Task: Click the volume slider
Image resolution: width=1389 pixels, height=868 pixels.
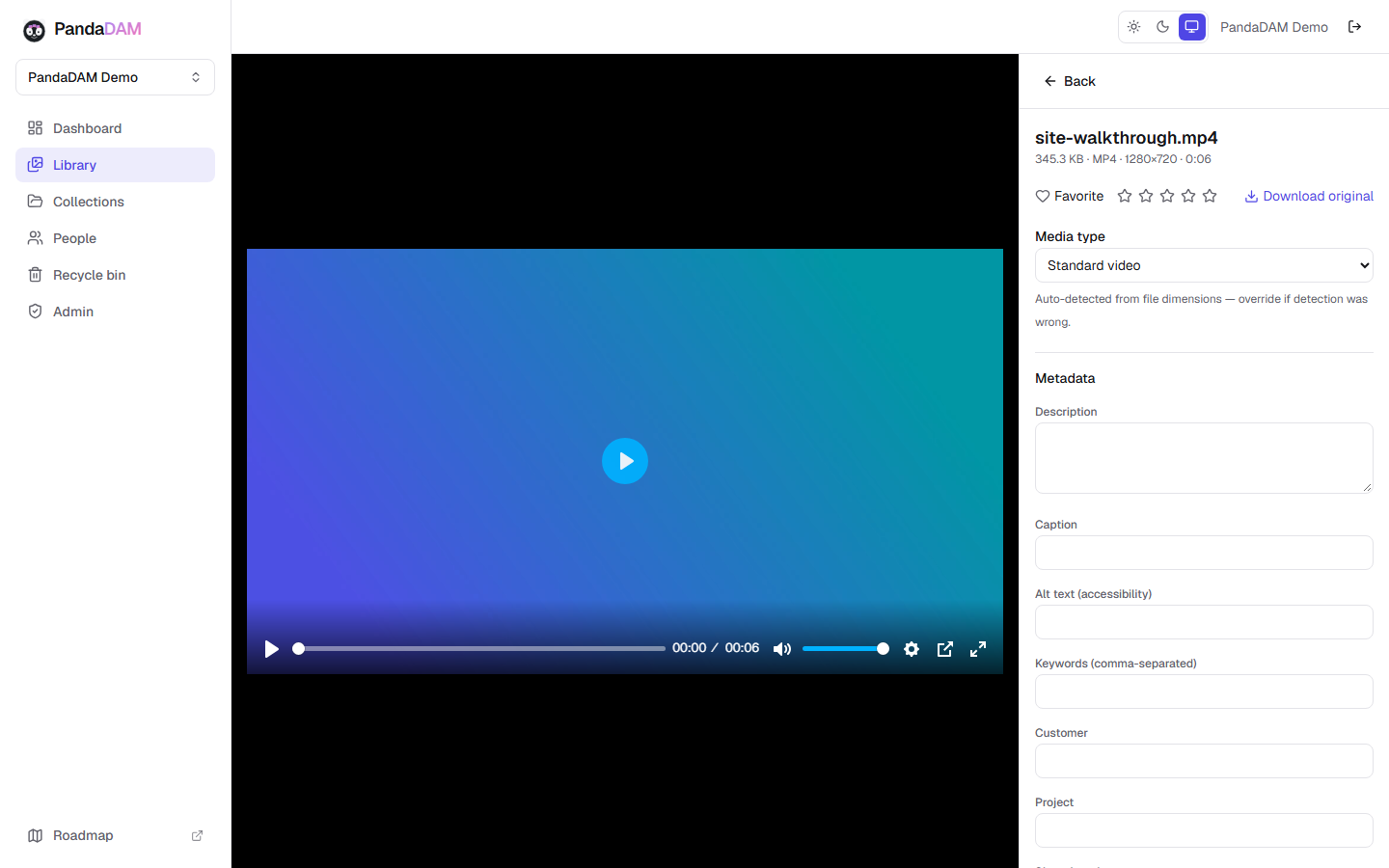Action: (846, 649)
